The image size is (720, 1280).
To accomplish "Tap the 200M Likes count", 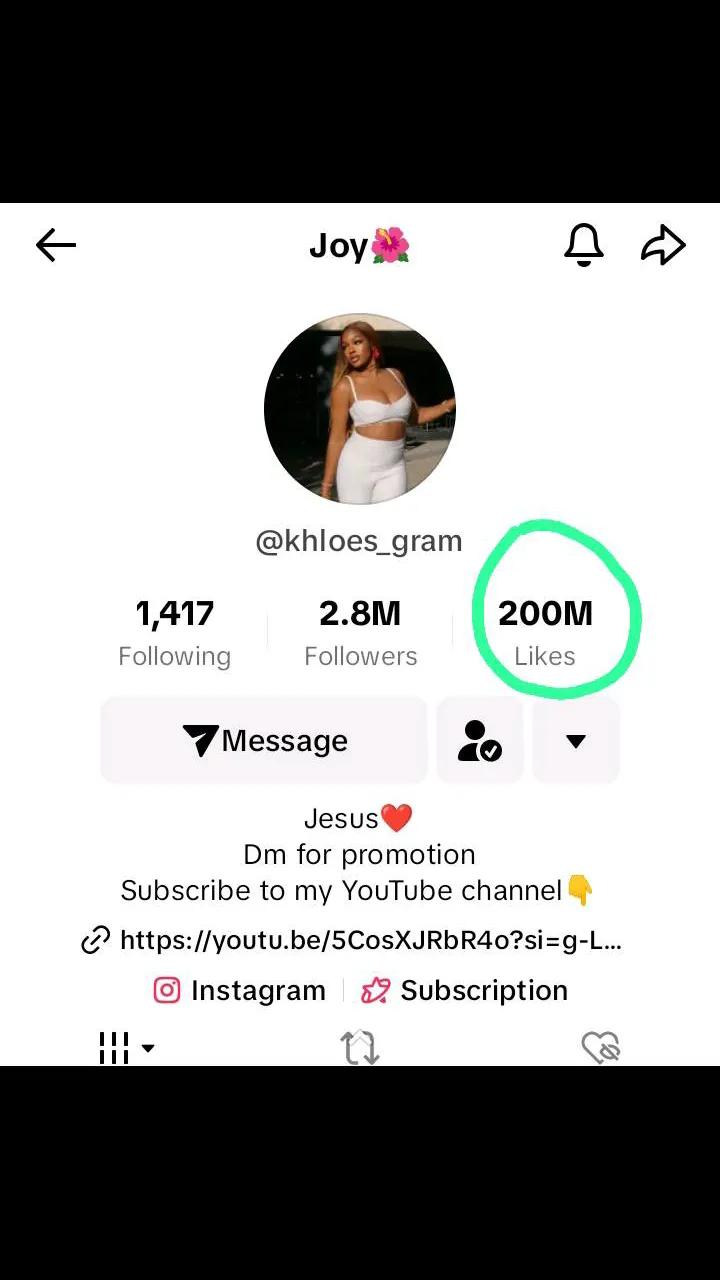I will 545,632.
